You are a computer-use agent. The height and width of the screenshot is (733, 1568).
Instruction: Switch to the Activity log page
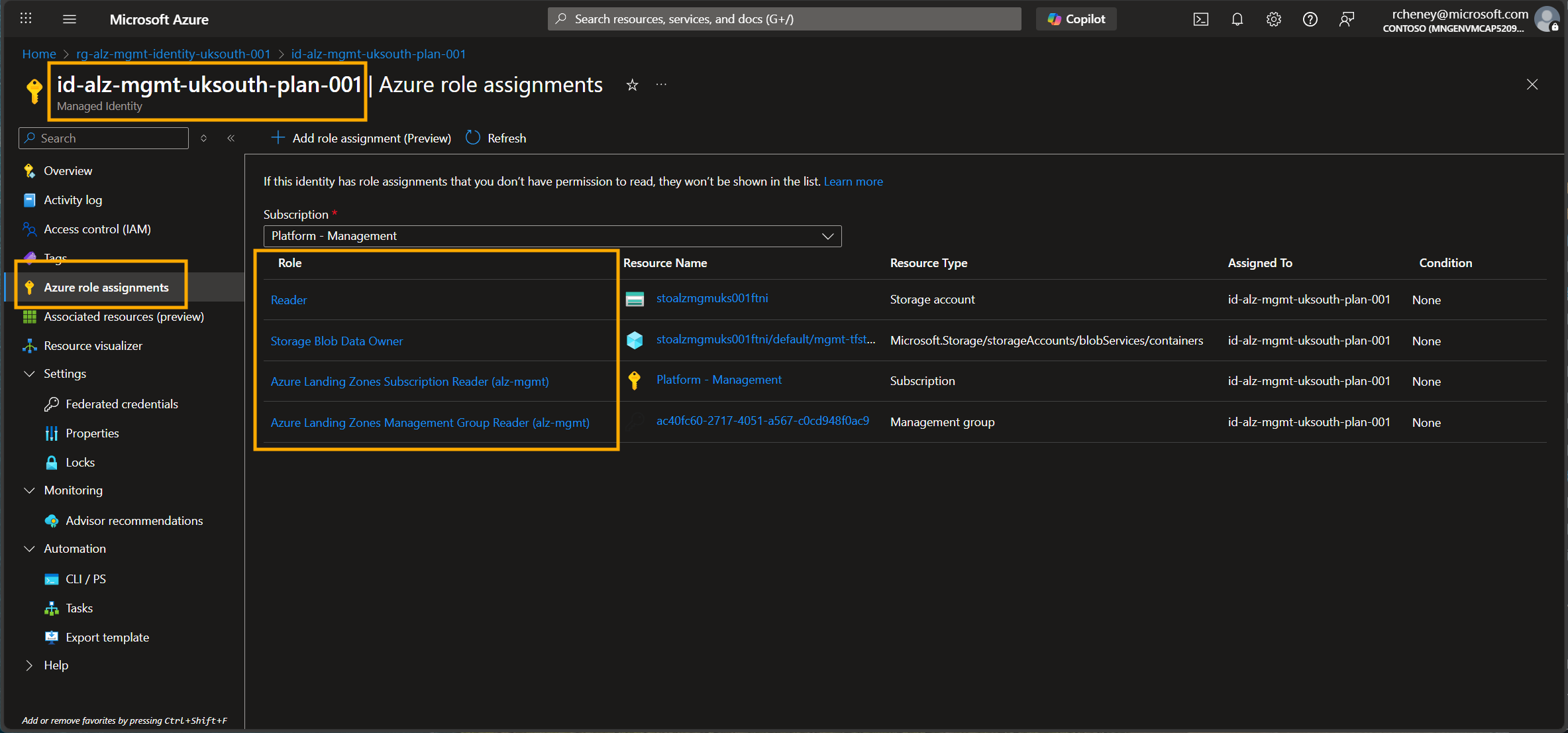pos(72,199)
